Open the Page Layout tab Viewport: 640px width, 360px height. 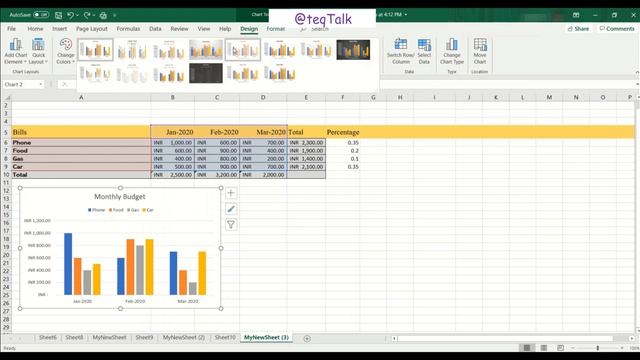coord(92,29)
